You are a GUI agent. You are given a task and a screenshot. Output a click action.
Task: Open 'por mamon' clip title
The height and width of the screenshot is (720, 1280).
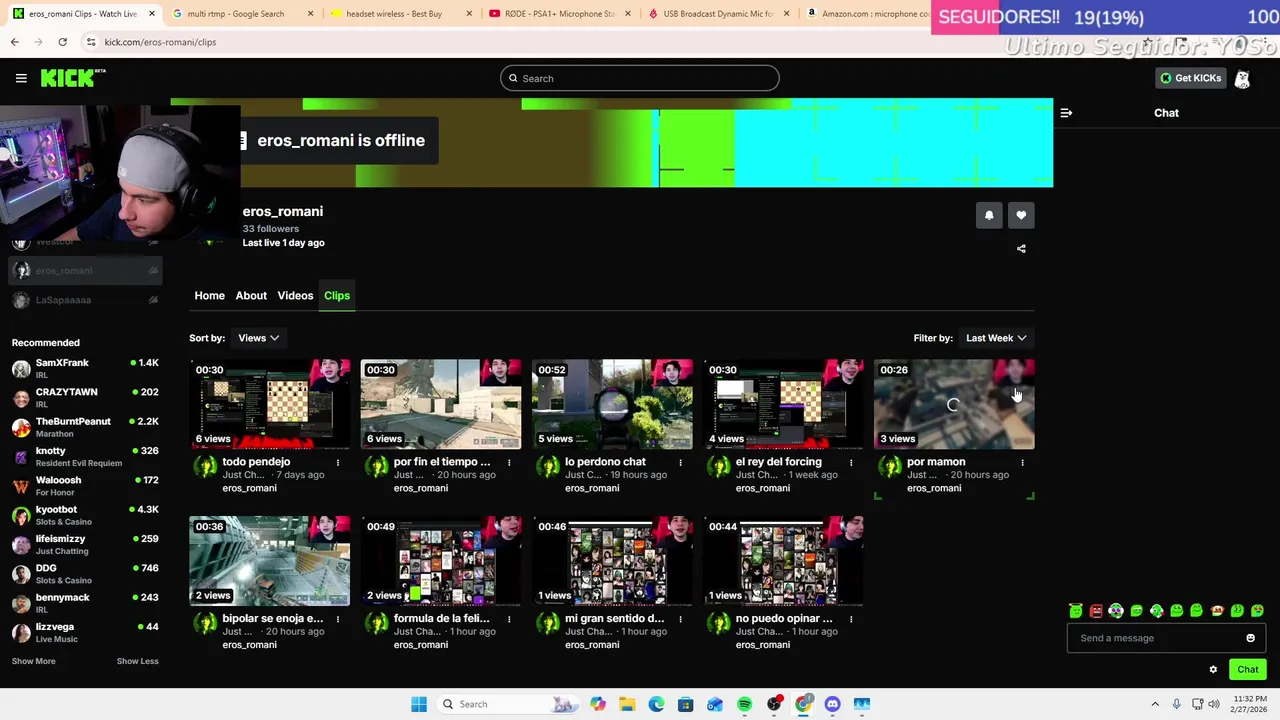(x=936, y=462)
